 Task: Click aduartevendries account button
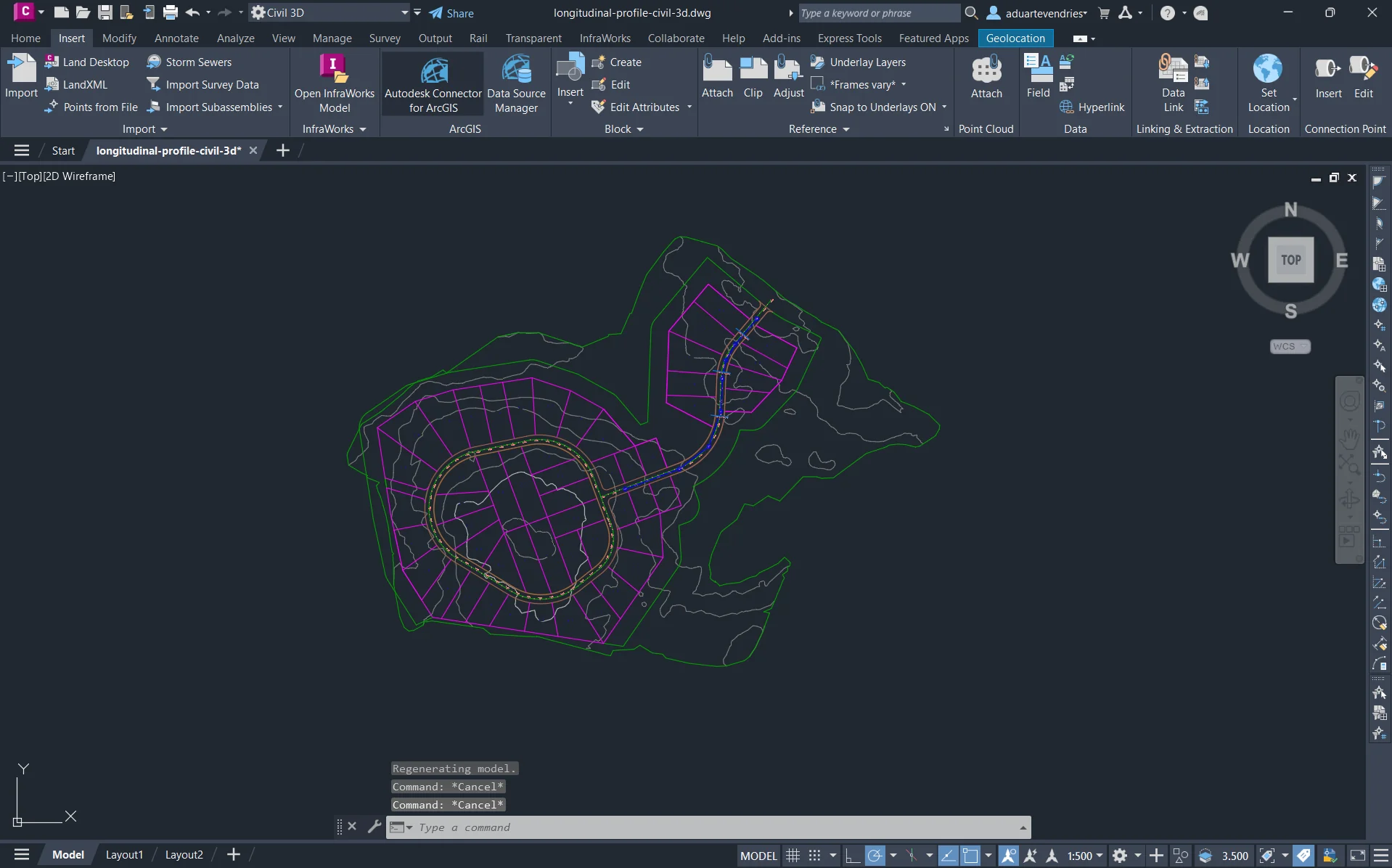click(1038, 13)
